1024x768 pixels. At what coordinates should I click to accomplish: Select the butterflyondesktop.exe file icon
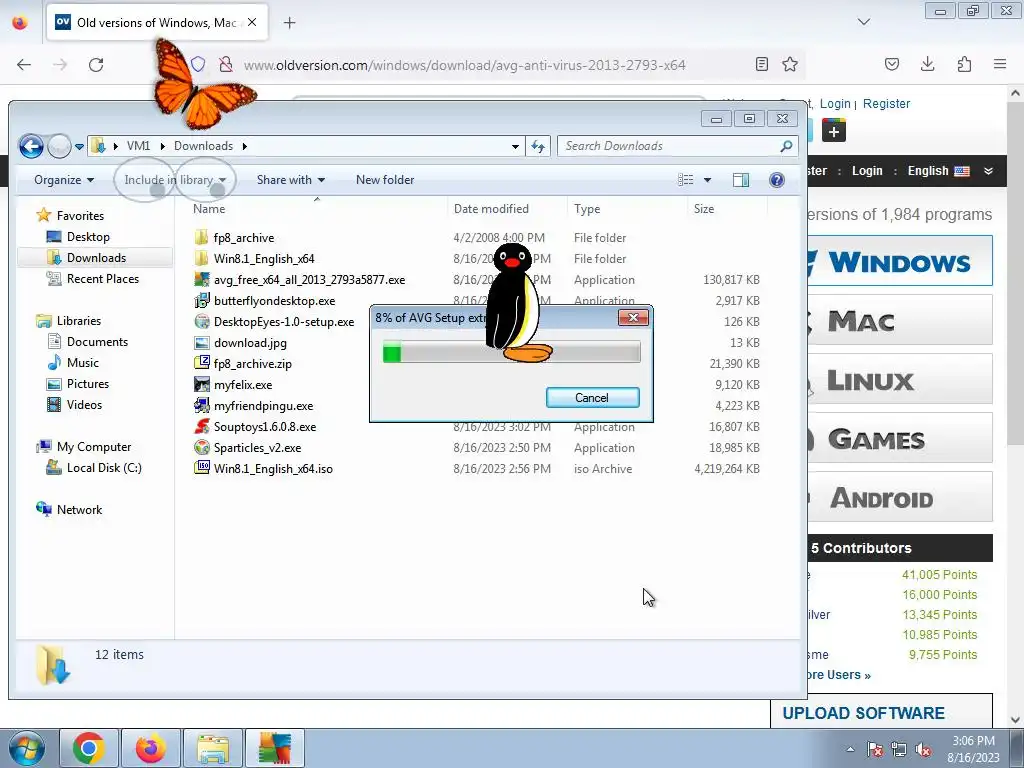202,300
